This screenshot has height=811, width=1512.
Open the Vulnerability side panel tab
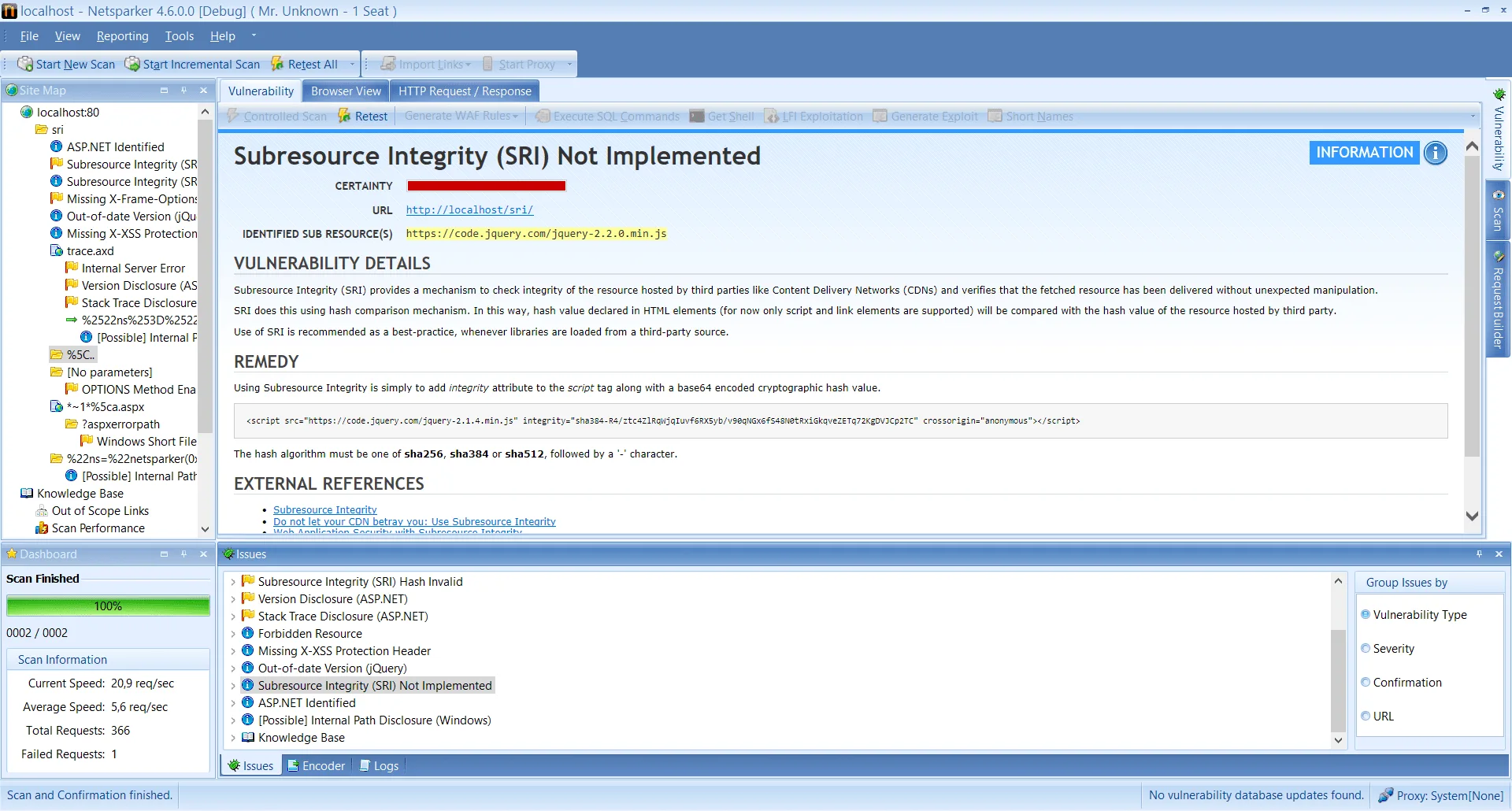pyautogui.click(x=1499, y=130)
